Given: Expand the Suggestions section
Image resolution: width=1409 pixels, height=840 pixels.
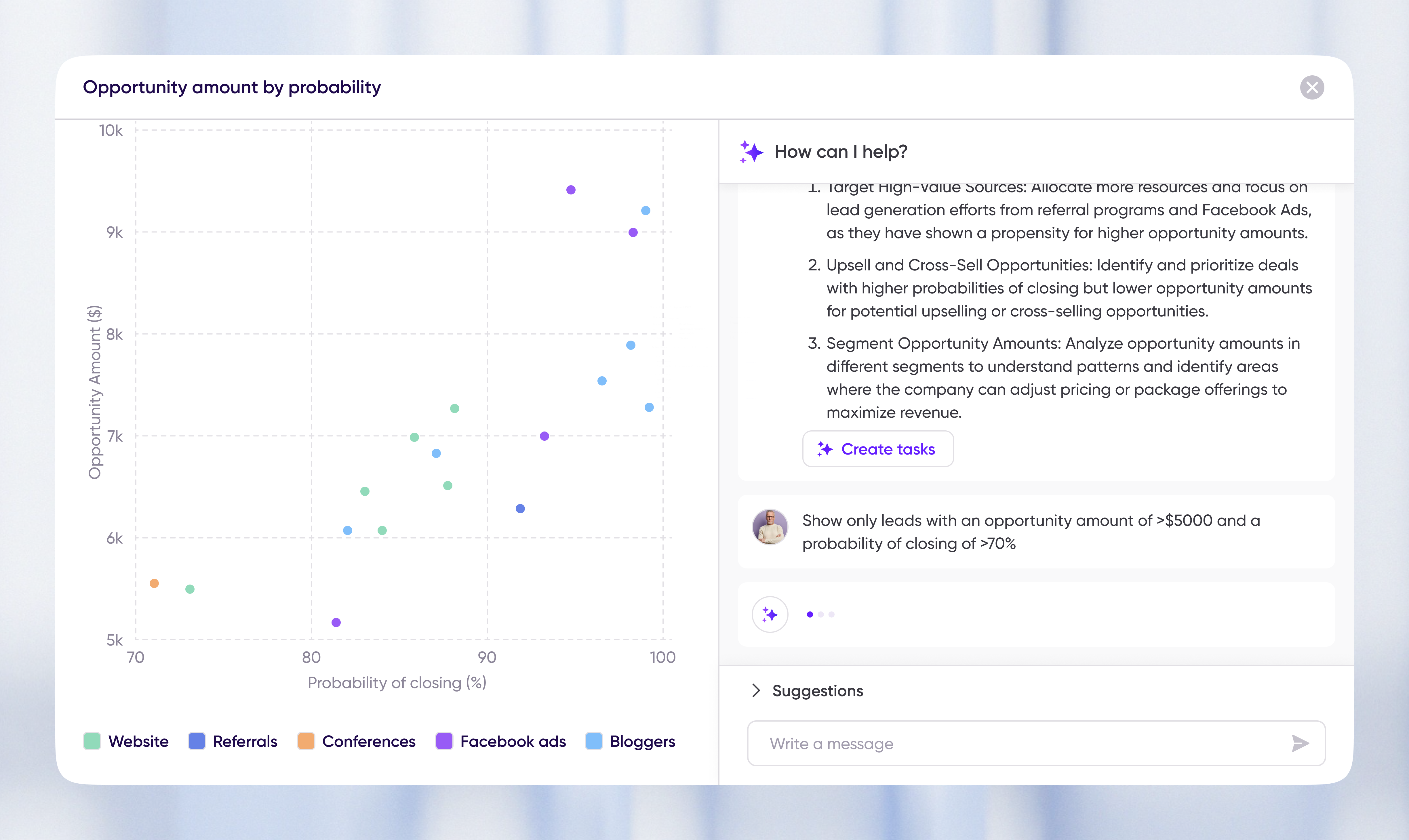Looking at the screenshot, I should (817, 691).
